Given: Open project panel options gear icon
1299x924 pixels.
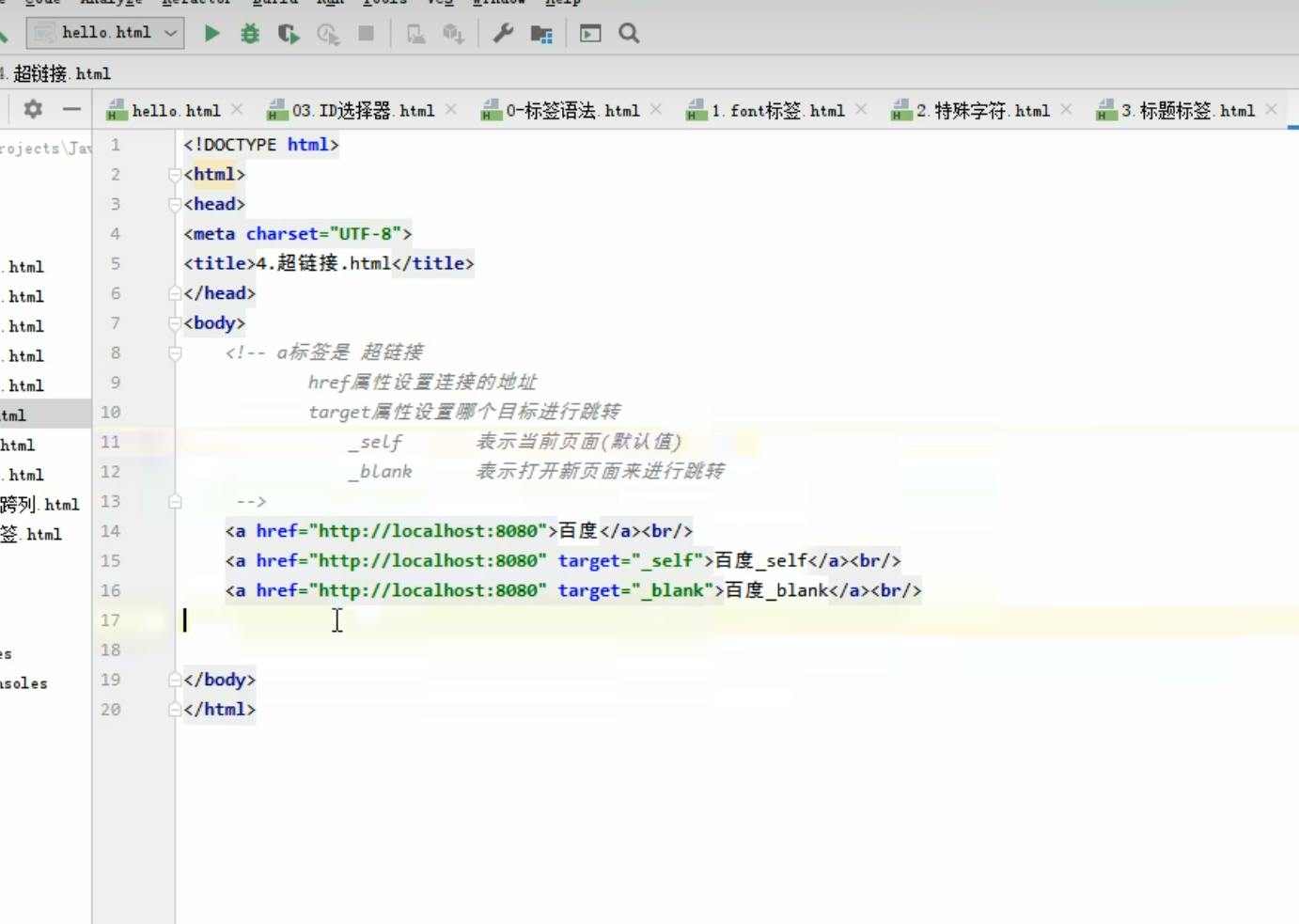Looking at the screenshot, I should [33, 109].
